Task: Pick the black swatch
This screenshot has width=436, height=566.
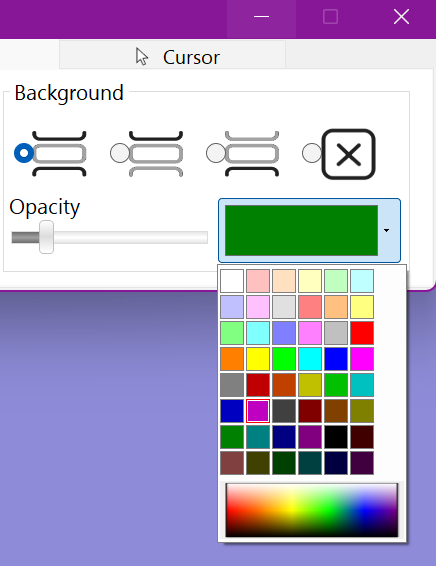Action: tap(336, 437)
